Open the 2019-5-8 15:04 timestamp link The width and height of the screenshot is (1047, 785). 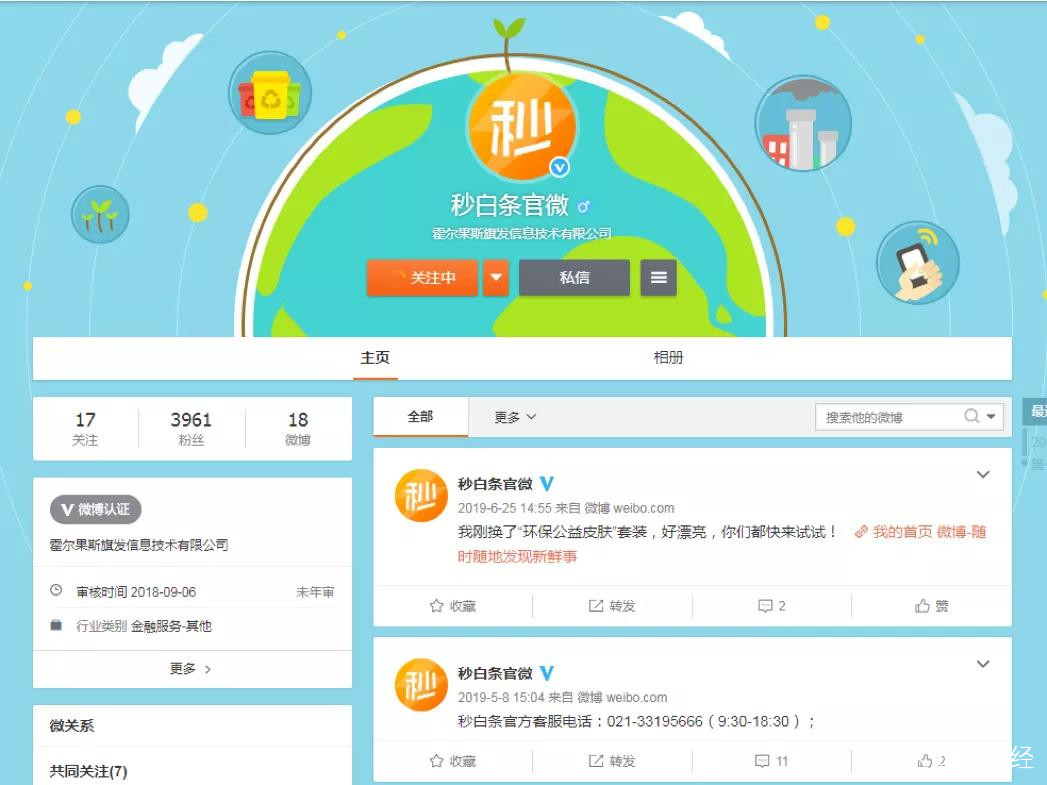(x=501, y=698)
